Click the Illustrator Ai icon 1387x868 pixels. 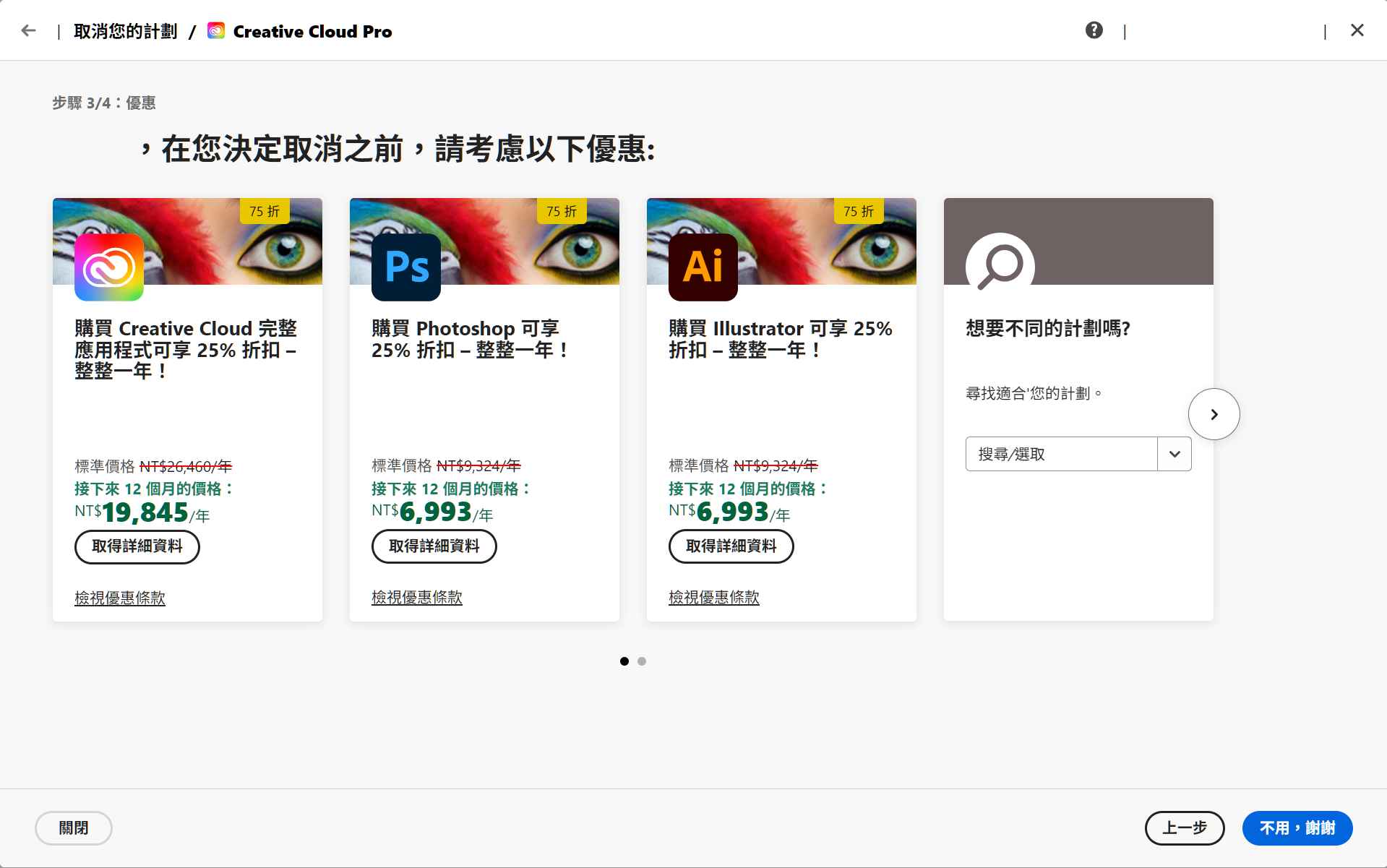[x=703, y=267]
